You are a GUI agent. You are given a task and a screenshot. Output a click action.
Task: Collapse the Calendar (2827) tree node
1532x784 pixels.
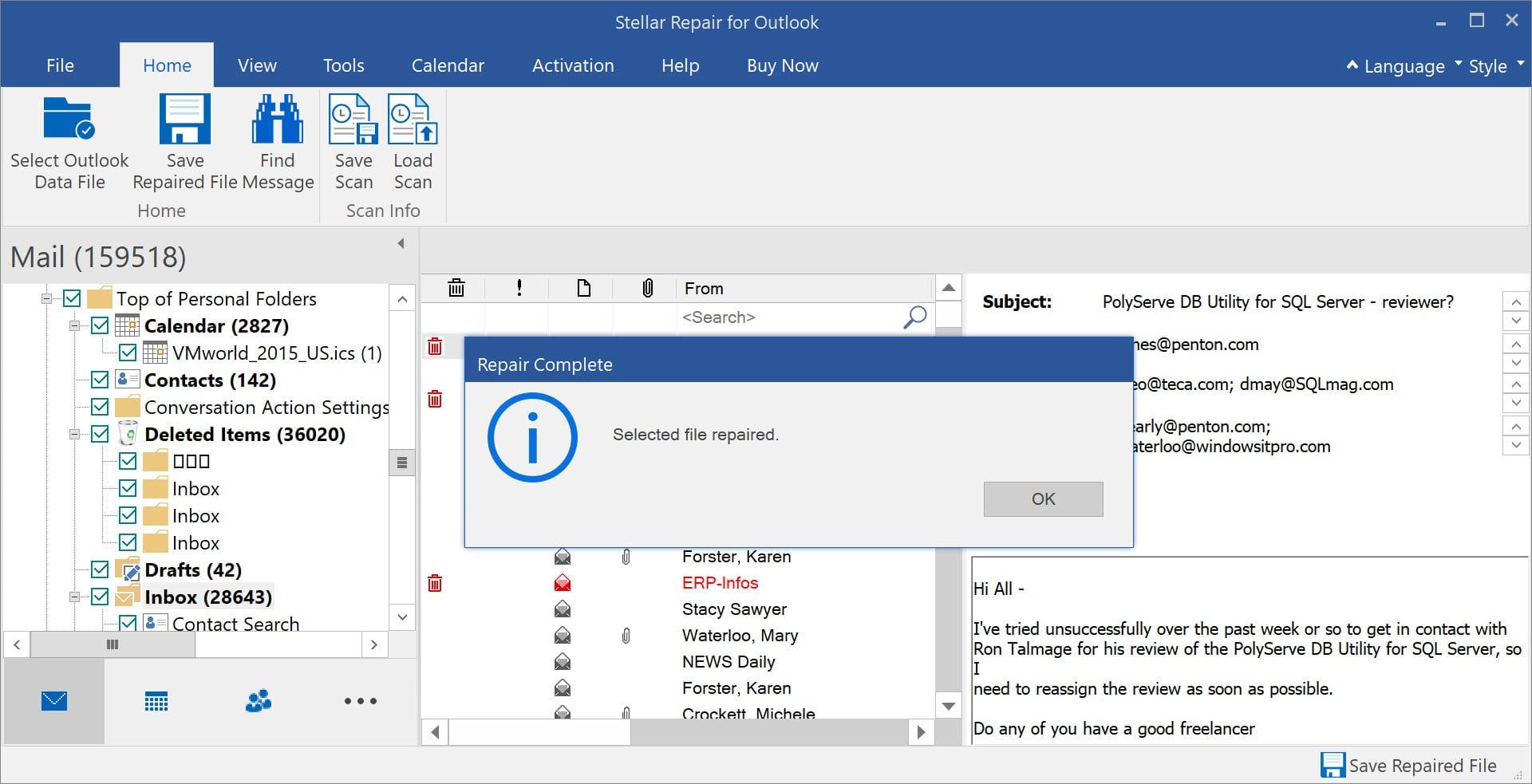74,326
